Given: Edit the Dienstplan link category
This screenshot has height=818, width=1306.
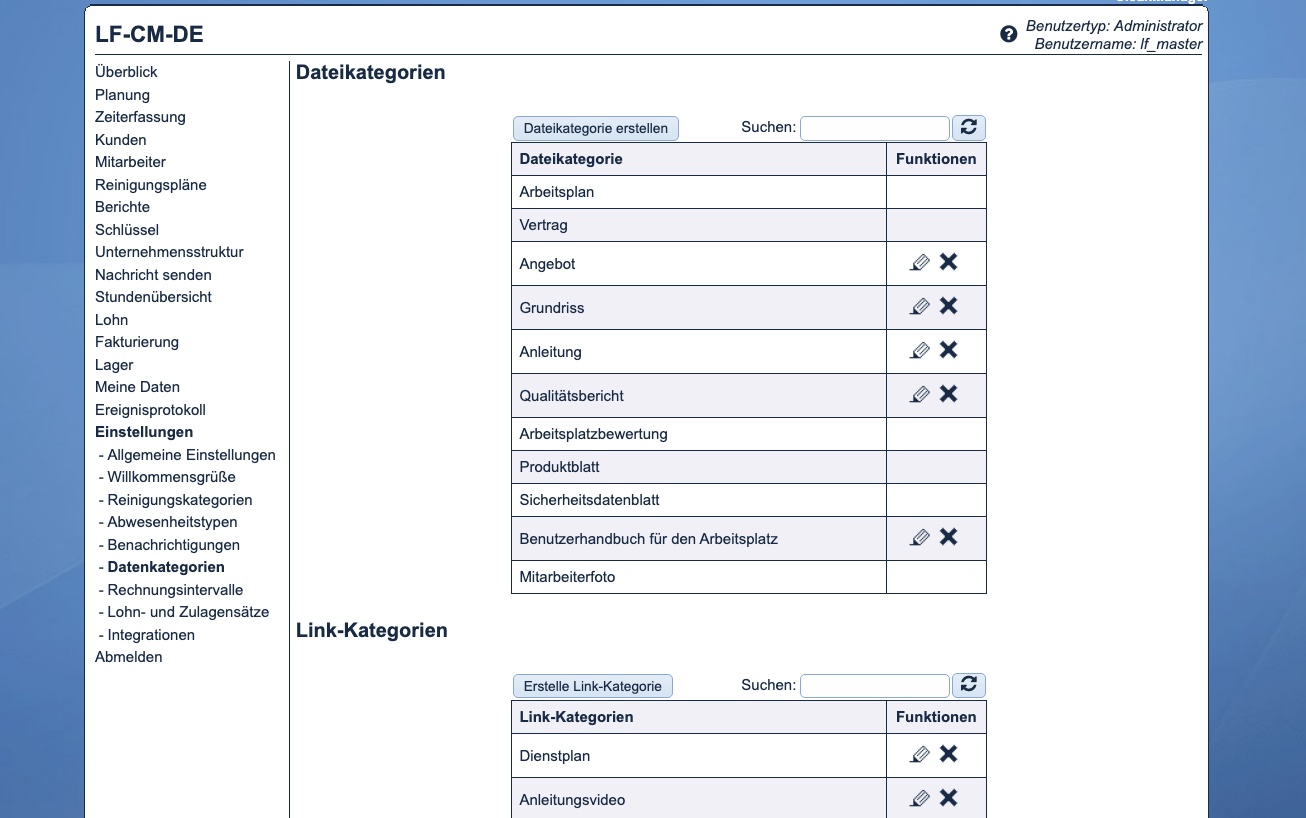Looking at the screenshot, I should click(919, 754).
